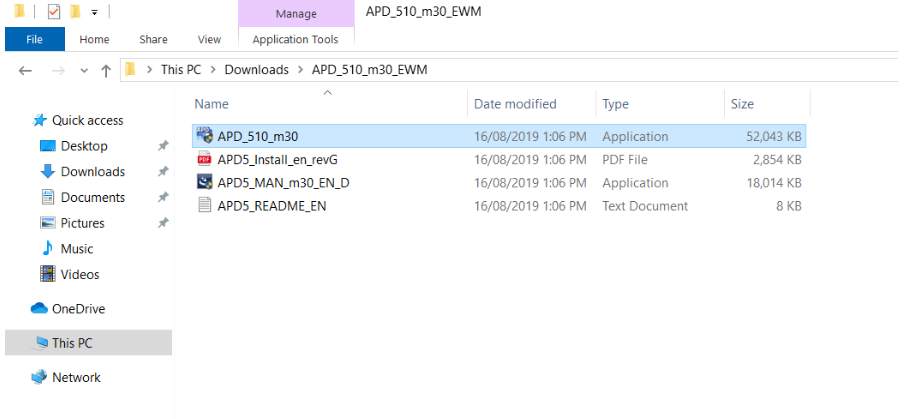Switch to the View ribbon tab
Image resolution: width=907 pixels, height=419 pixels.
(x=209, y=39)
